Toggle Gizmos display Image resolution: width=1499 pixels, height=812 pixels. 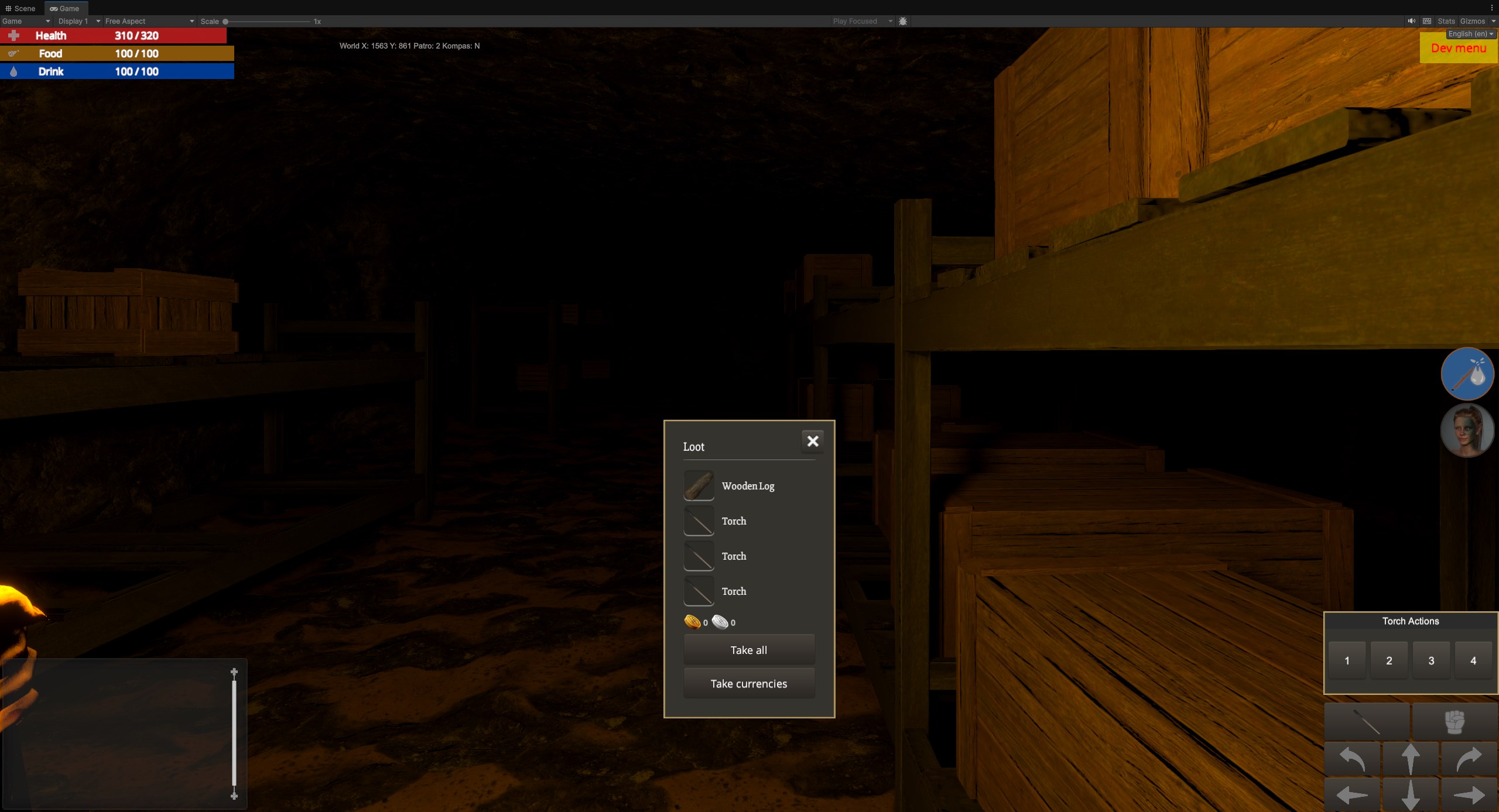(x=1472, y=21)
